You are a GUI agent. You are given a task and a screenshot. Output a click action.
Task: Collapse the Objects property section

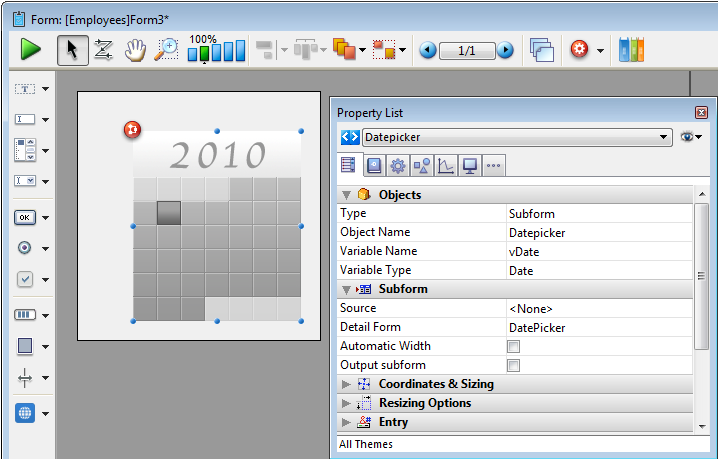(347, 195)
